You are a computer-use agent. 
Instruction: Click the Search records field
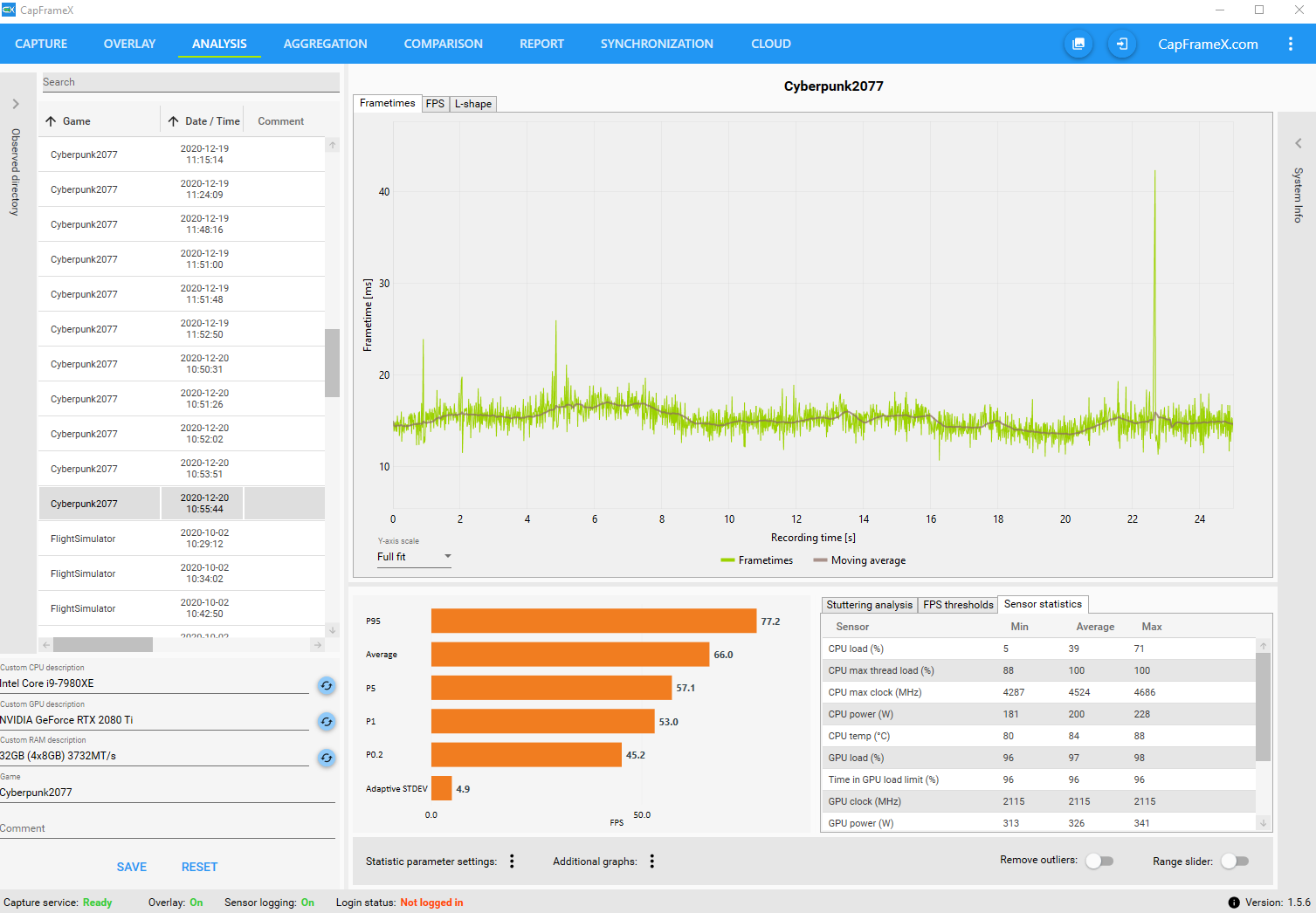tap(190, 82)
